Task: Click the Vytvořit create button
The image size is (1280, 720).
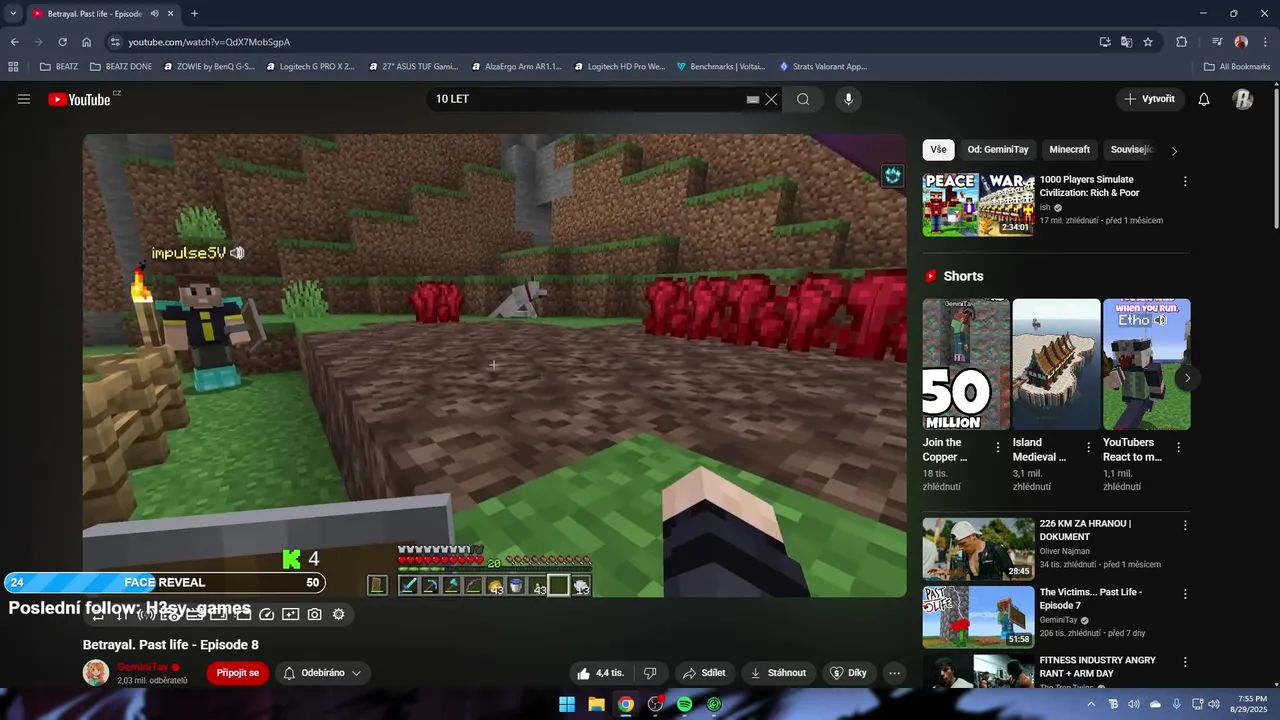Action: pos(1150,99)
